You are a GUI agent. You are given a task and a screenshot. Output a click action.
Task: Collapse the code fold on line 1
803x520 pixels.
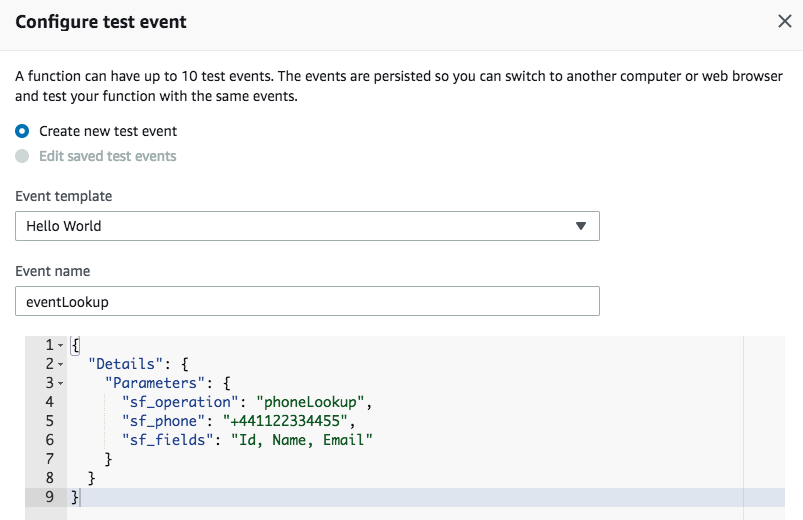(60, 345)
